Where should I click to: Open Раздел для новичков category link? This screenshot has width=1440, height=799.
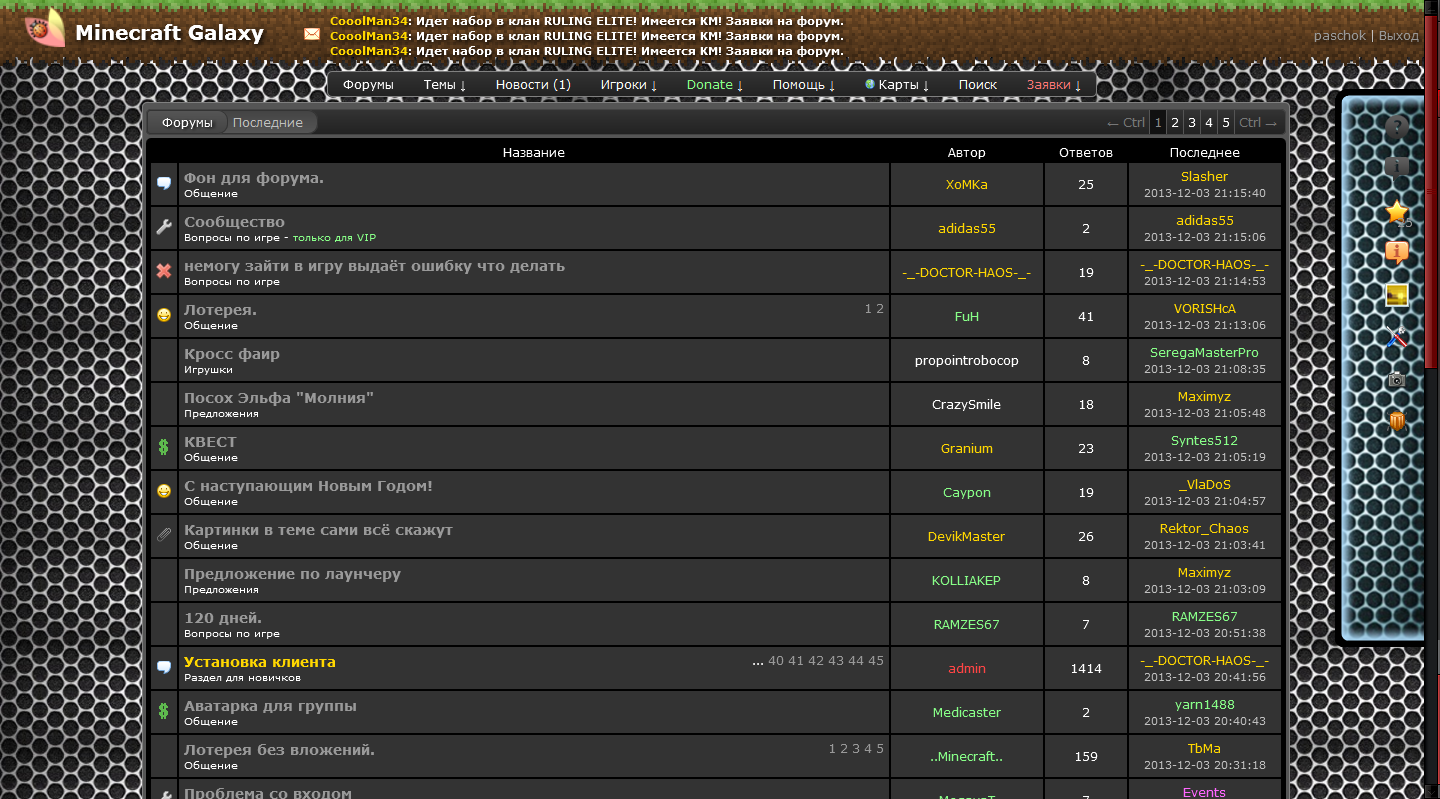[242, 678]
